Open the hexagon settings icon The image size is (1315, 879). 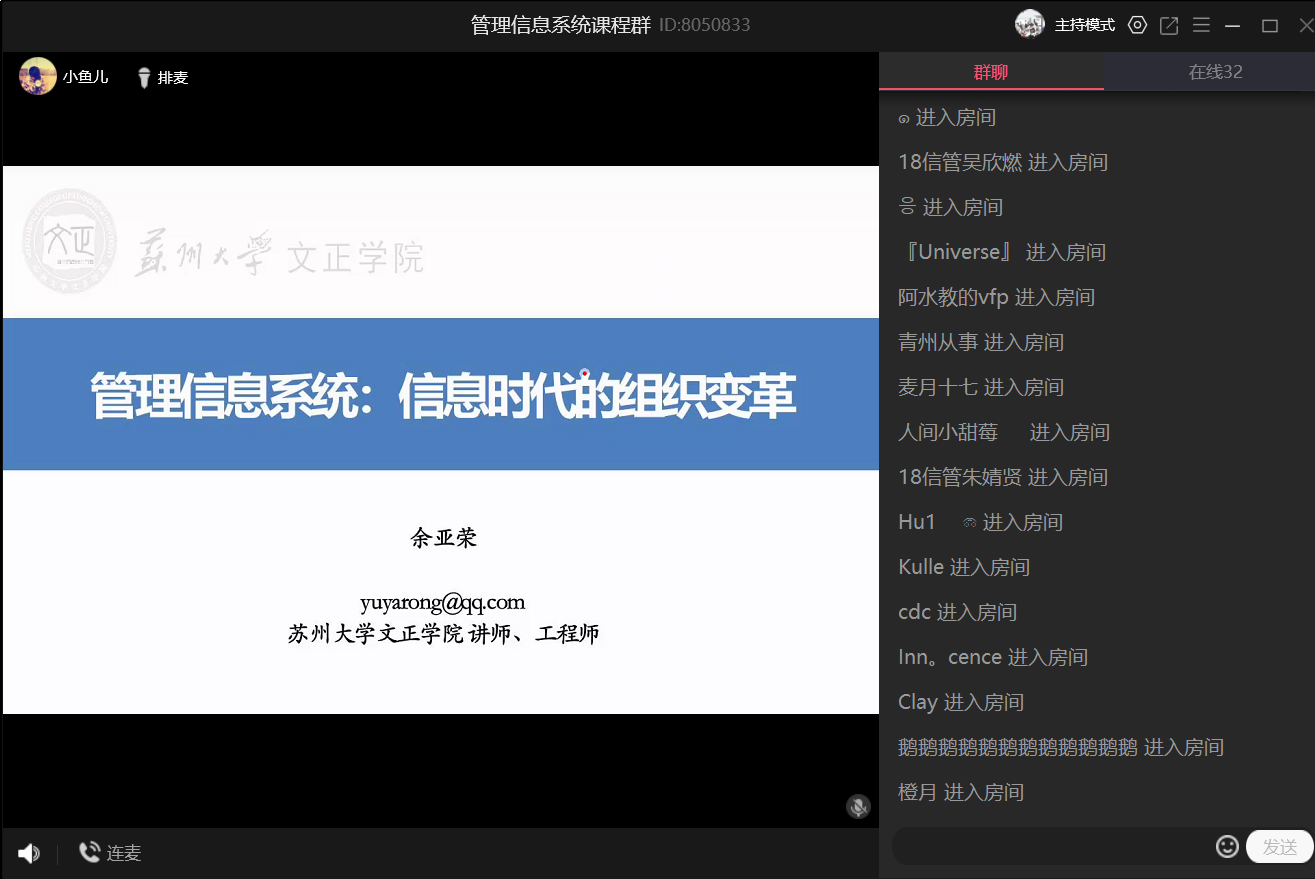[x=1137, y=25]
